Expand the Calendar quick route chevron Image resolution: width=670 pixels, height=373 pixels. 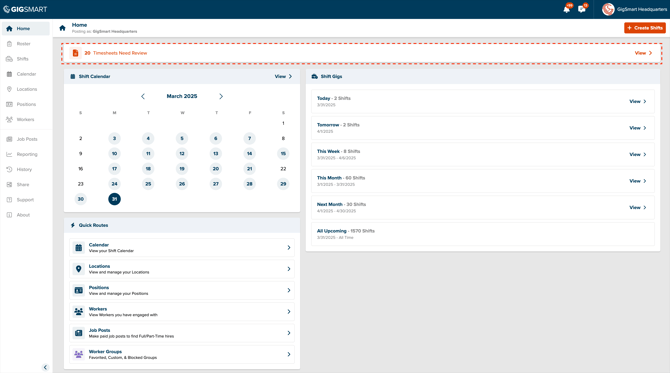tap(289, 247)
